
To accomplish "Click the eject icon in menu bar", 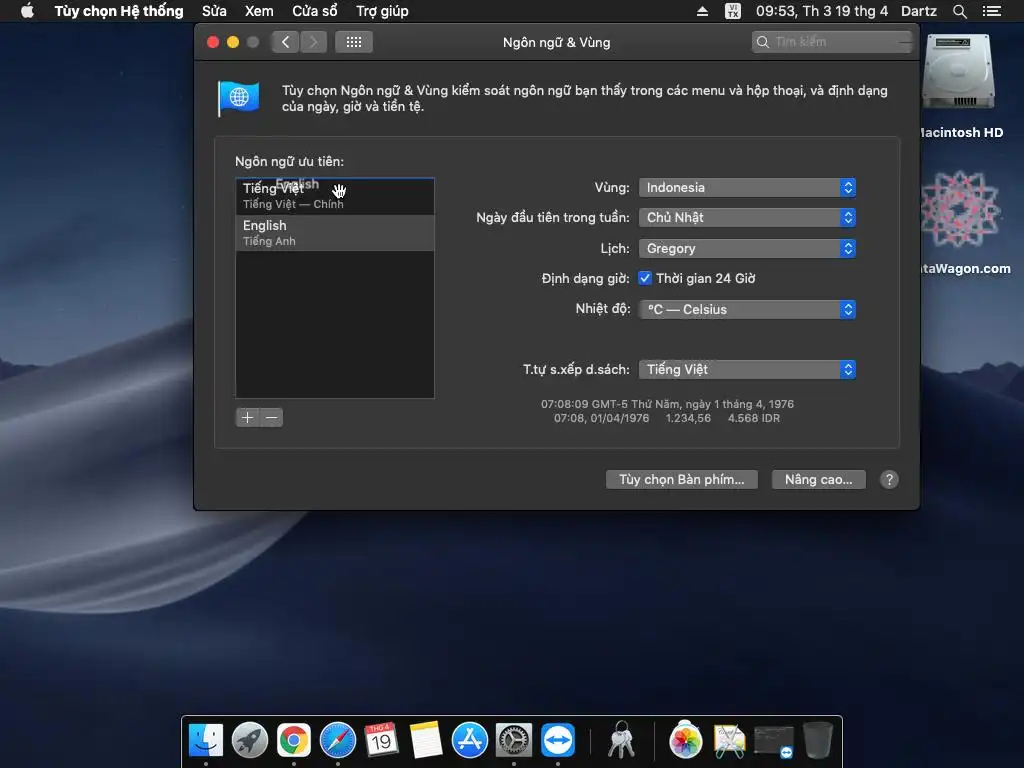I will point(702,11).
